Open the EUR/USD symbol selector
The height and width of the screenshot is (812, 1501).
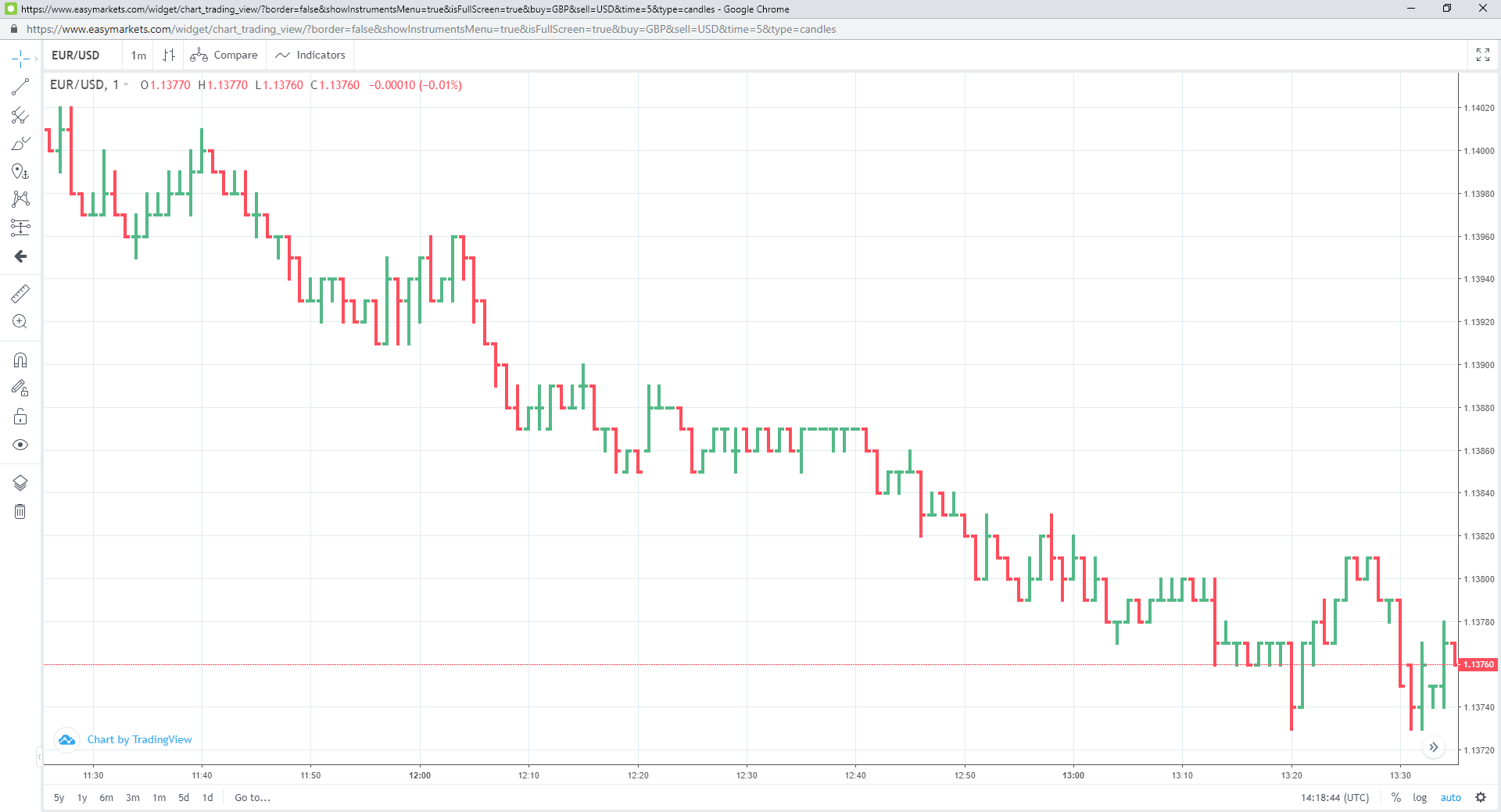(76, 55)
